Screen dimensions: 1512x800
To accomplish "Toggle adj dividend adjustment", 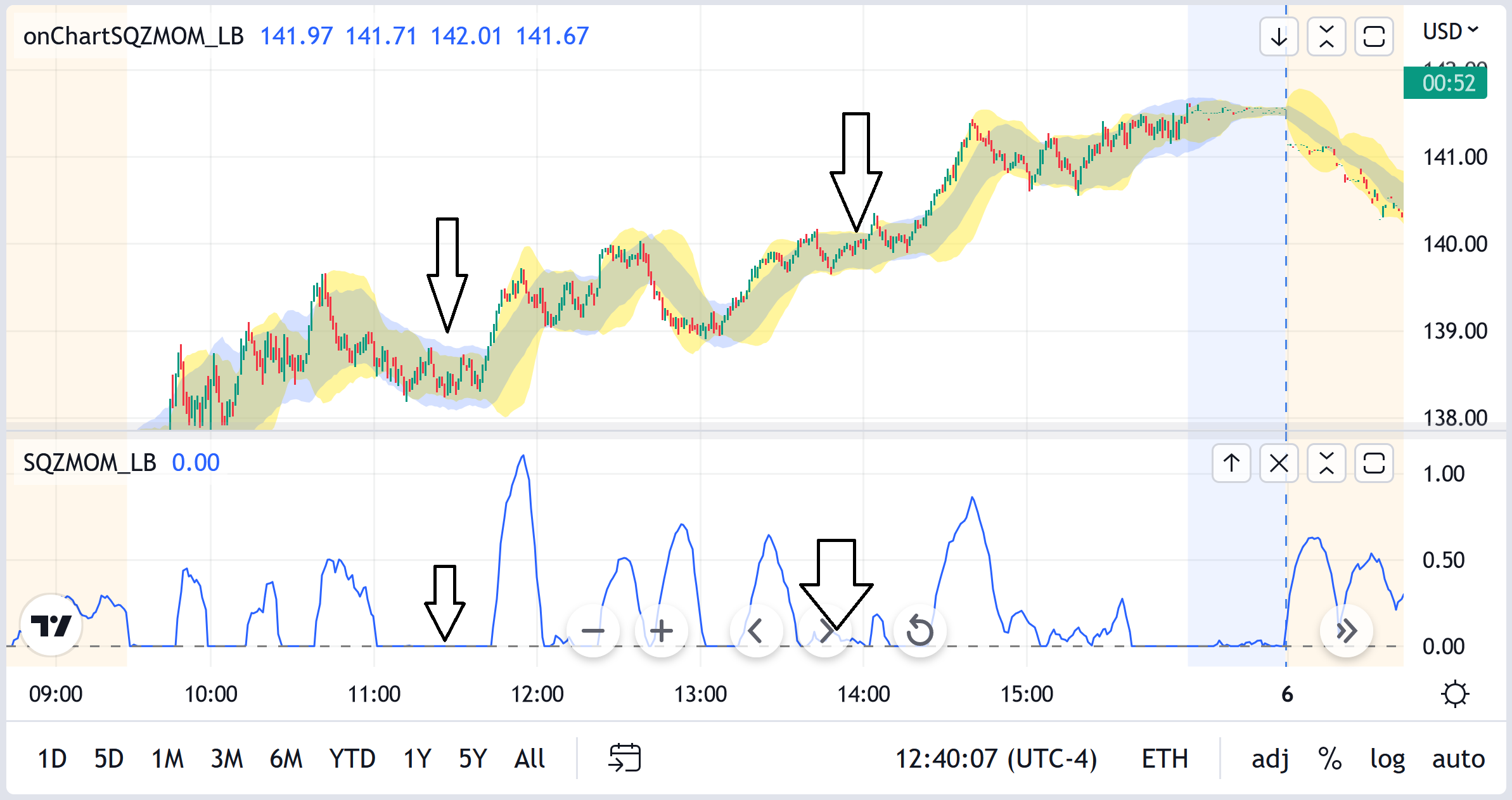I will click(x=1270, y=758).
